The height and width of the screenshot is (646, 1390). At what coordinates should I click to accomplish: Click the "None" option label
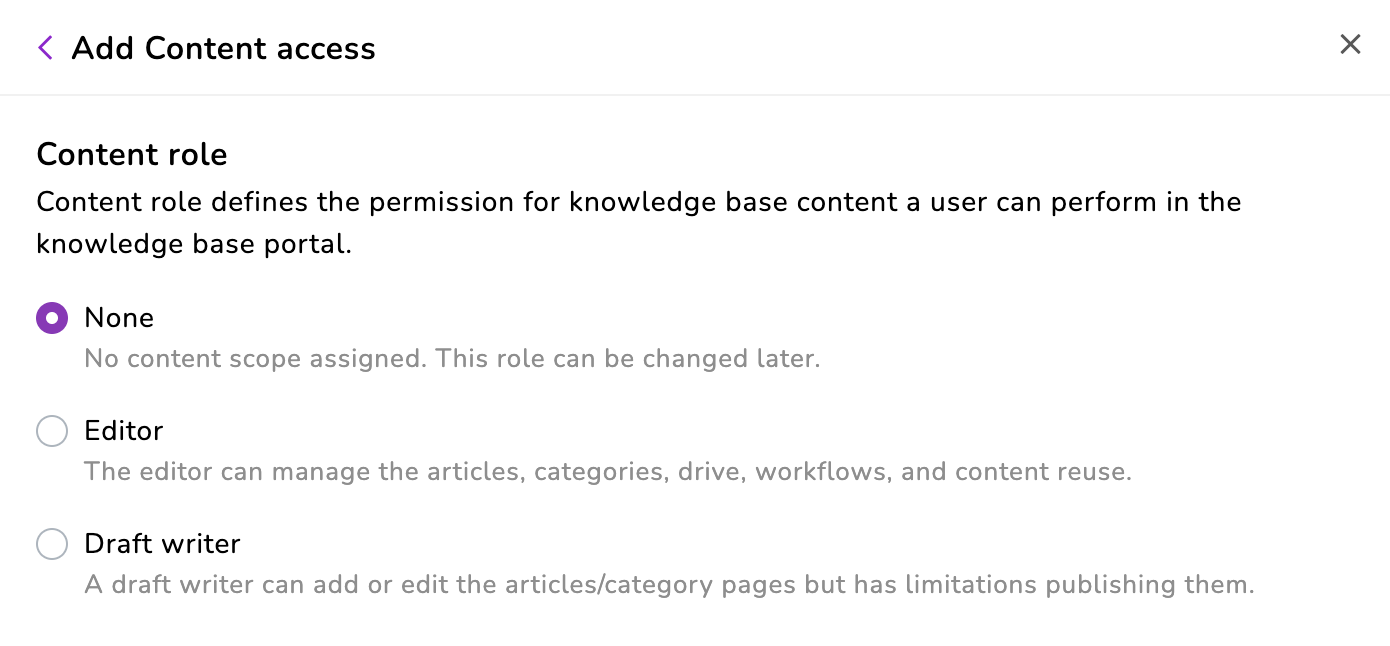[x=119, y=318]
